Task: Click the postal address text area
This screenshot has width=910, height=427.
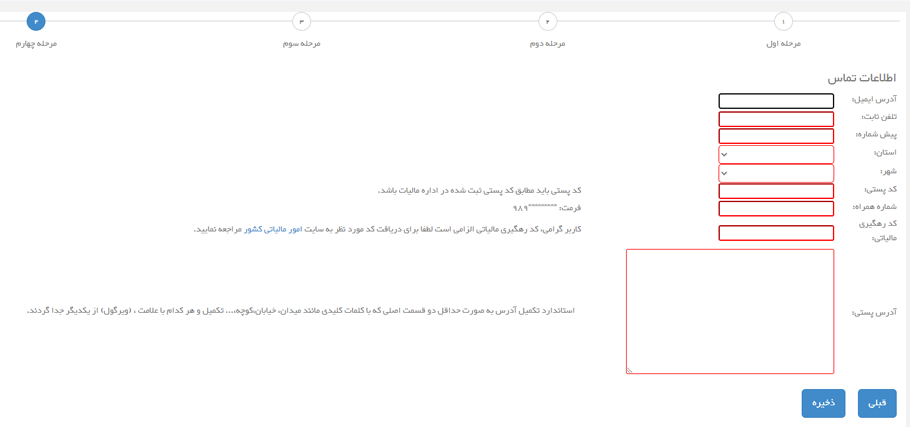Action: pyautogui.click(x=730, y=312)
